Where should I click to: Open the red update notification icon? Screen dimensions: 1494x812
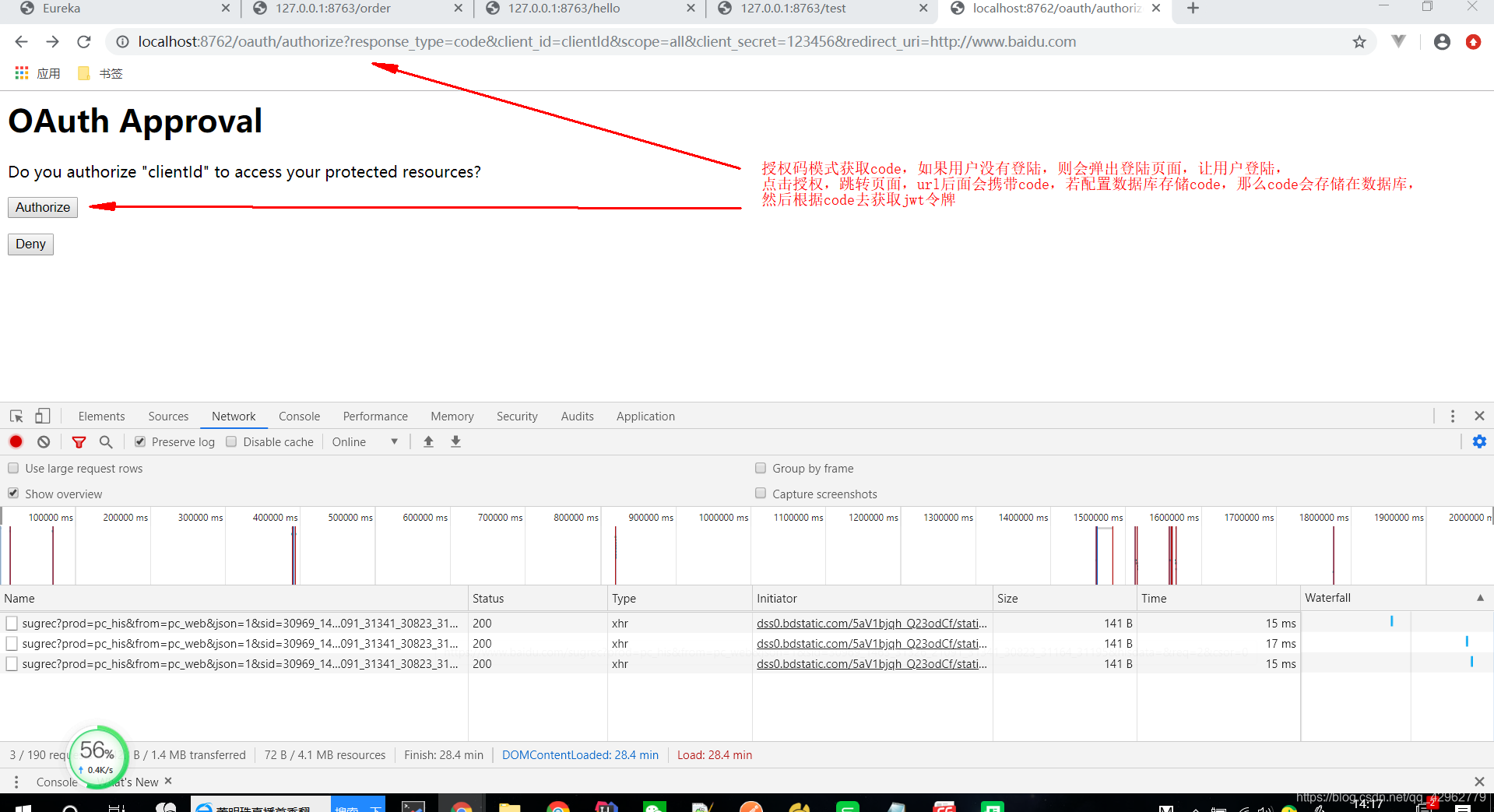coord(1473,42)
